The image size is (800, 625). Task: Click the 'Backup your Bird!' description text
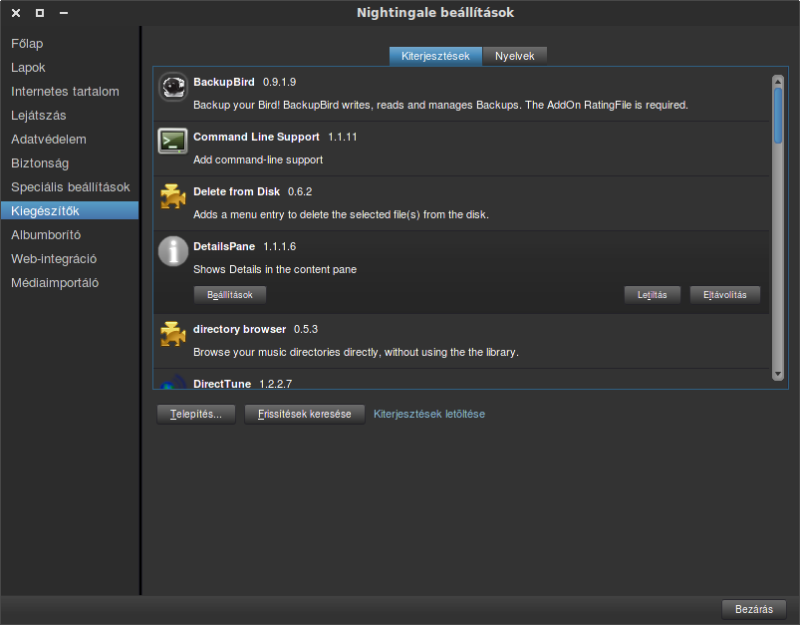[440, 105]
